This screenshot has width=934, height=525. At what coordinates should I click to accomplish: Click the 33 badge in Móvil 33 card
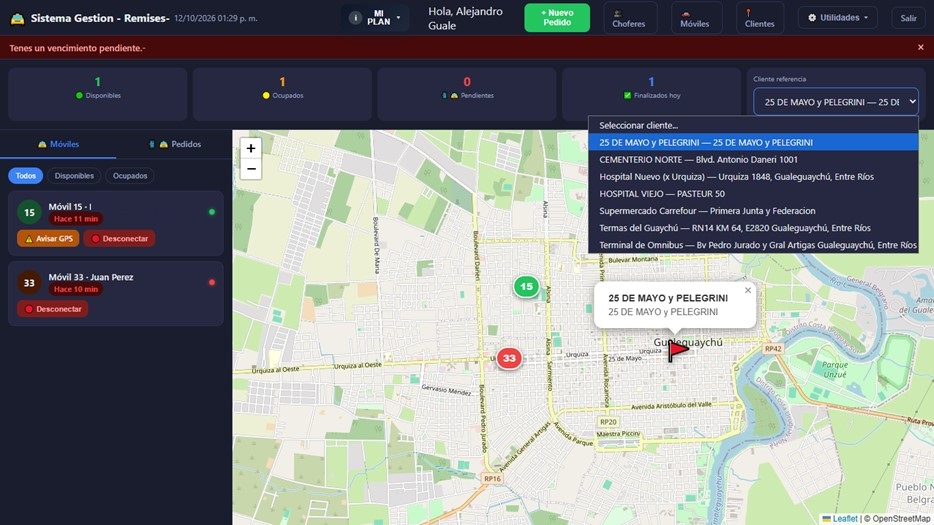tap(29, 282)
